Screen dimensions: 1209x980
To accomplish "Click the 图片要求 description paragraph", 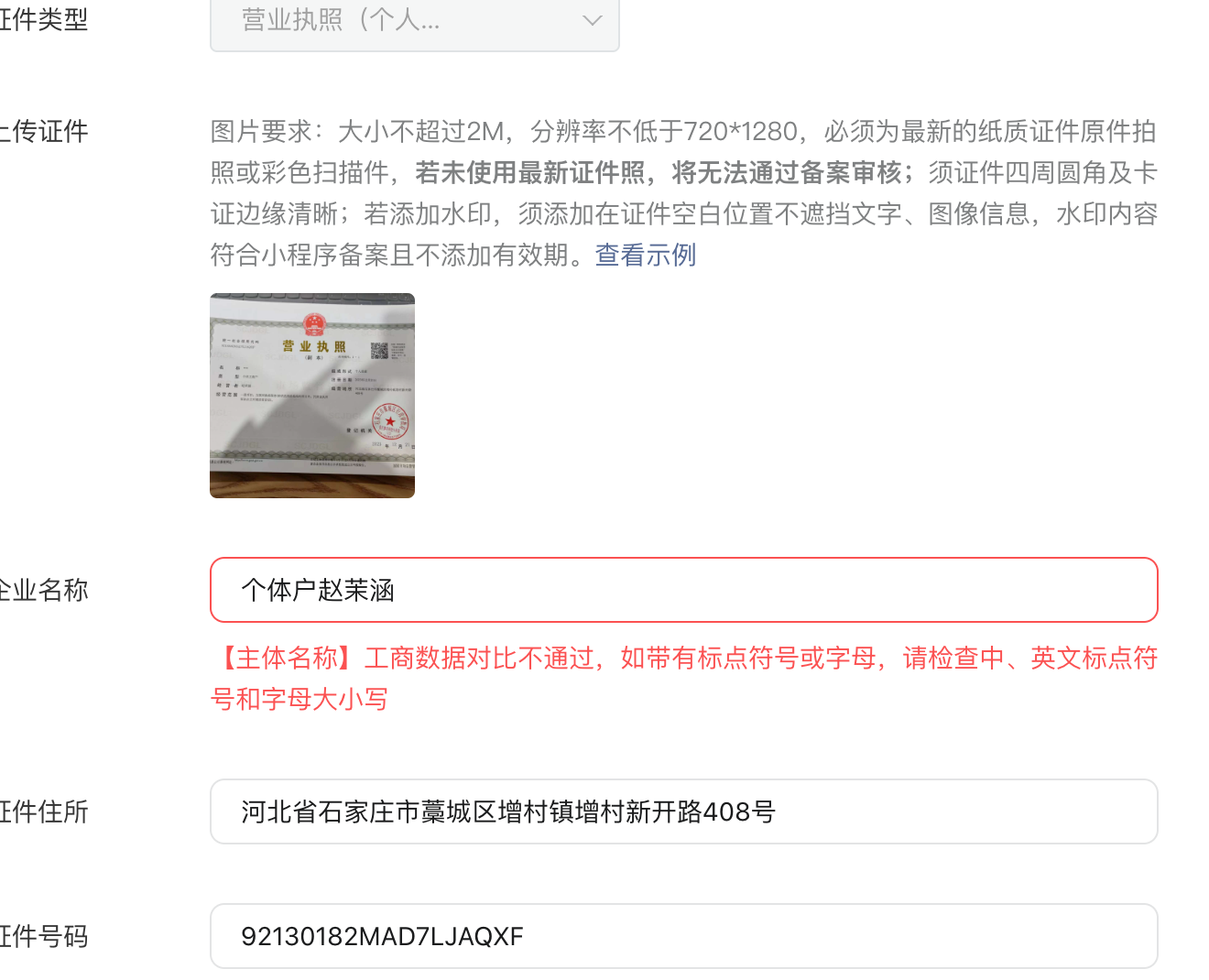I will pyautogui.click(x=684, y=192).
